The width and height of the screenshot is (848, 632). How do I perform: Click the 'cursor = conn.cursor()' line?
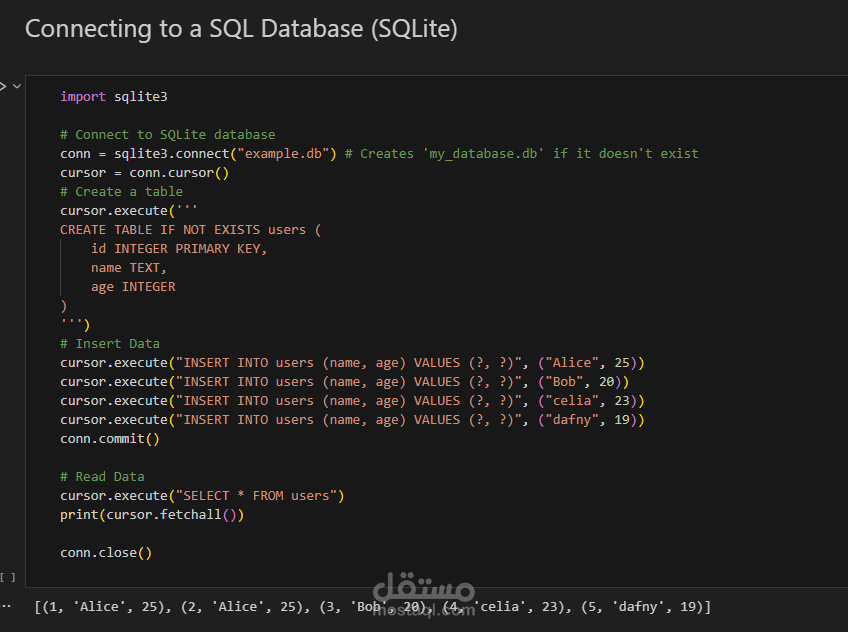144,173
